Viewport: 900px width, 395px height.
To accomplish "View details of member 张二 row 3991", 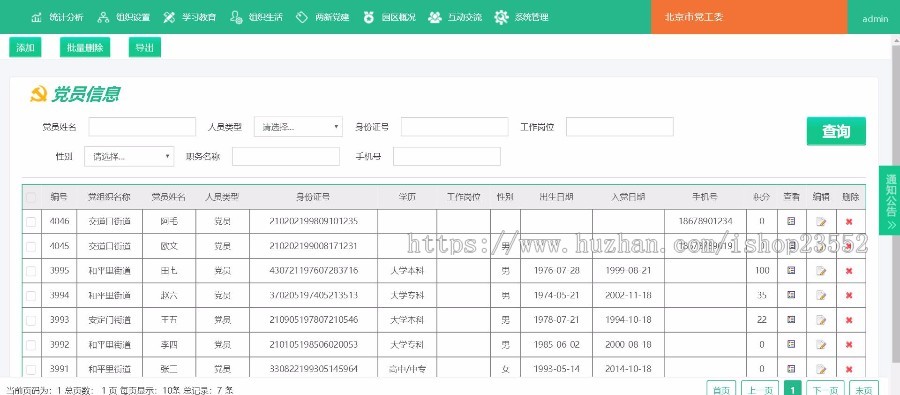I will pyautogui.click(x=791, y=369).
